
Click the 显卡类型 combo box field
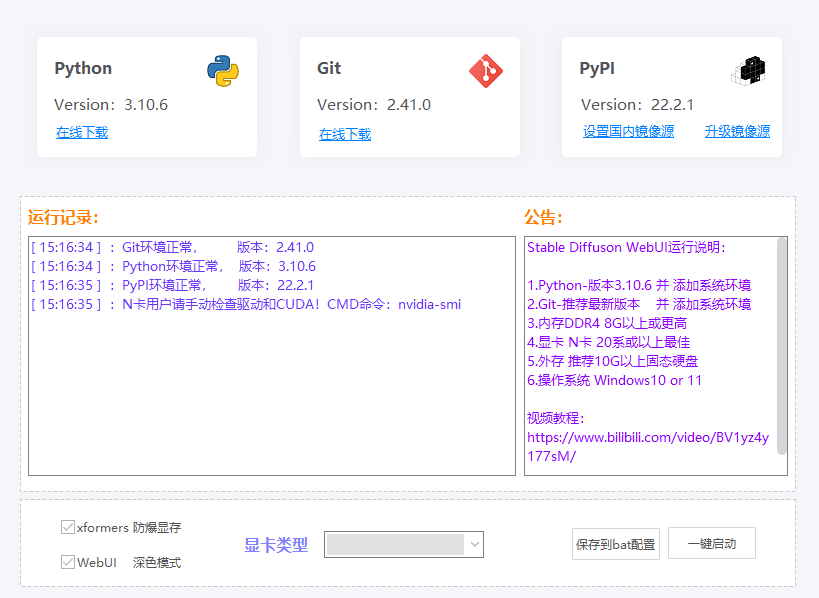pyautogui.click(x=404, y=544)
